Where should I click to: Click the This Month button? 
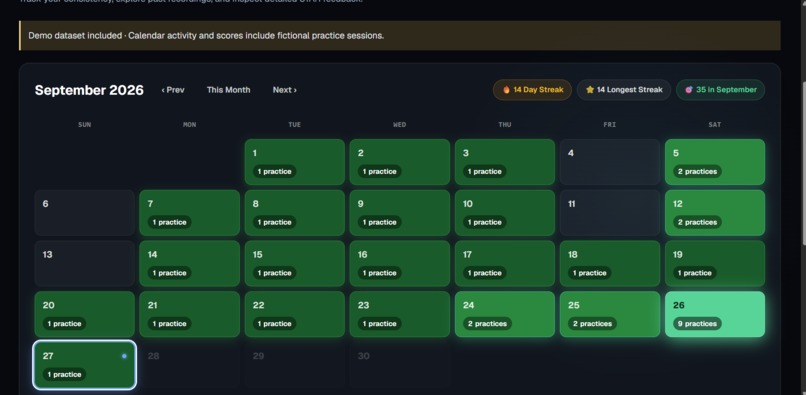click(228, 90)
